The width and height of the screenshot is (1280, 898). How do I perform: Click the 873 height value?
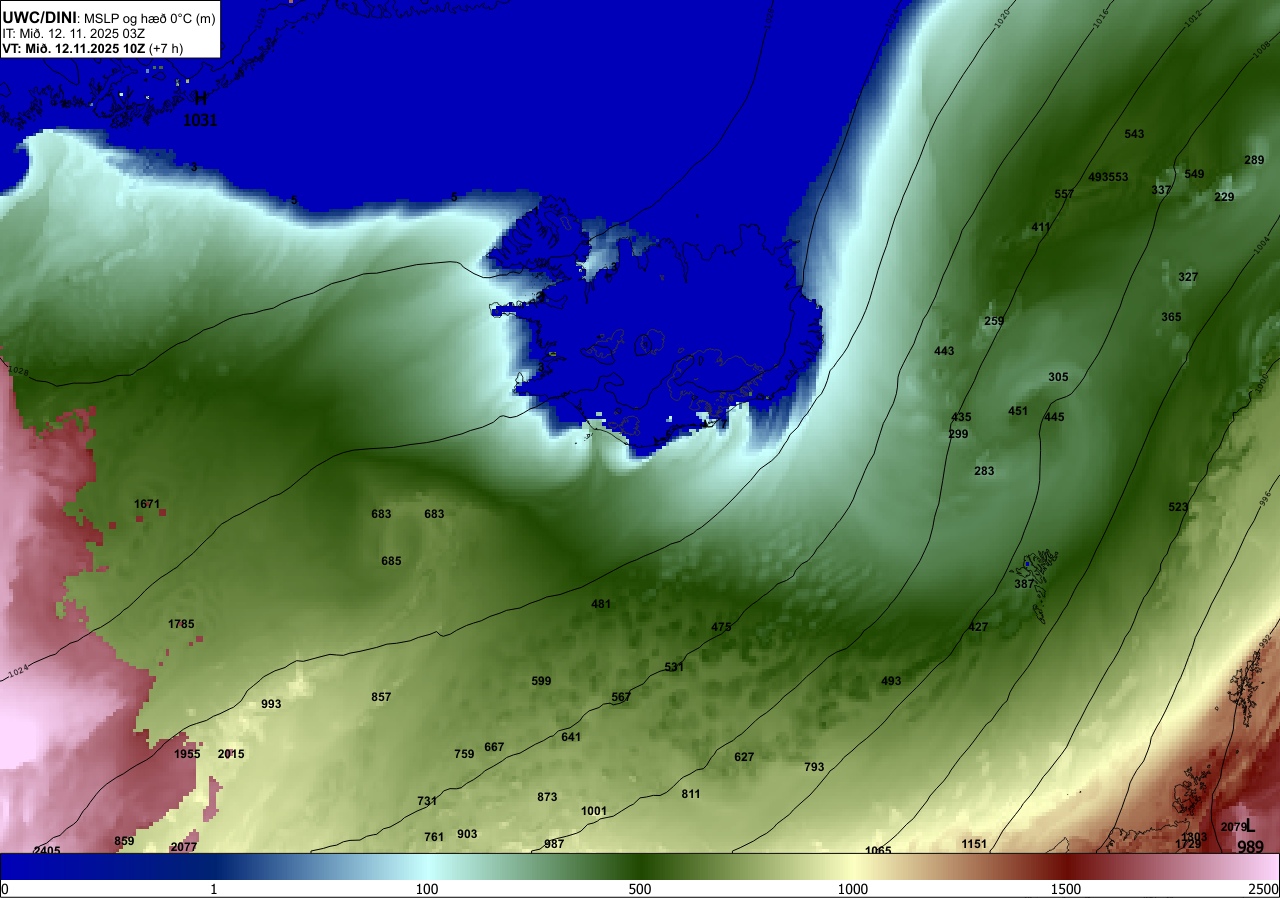547,797
